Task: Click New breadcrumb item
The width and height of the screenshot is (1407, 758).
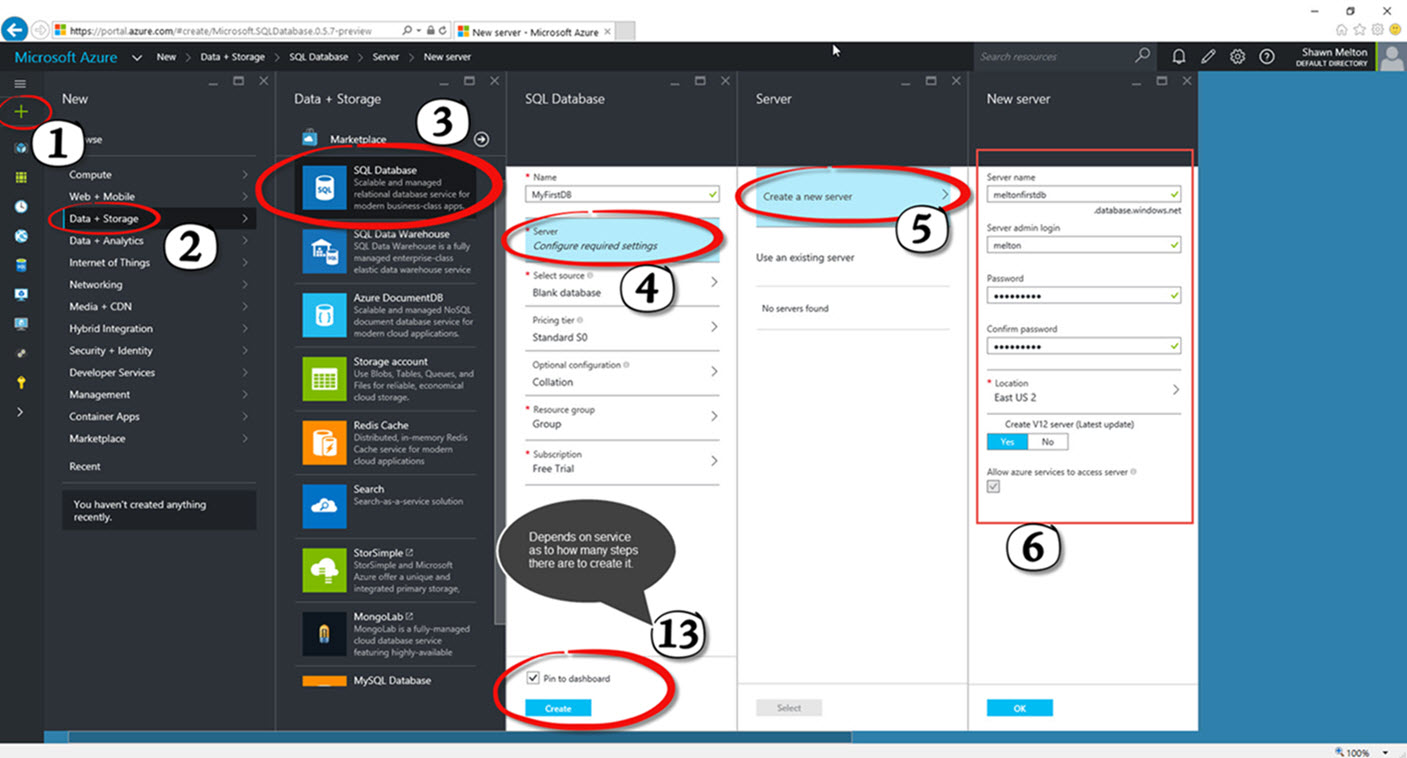Action: 166,57
